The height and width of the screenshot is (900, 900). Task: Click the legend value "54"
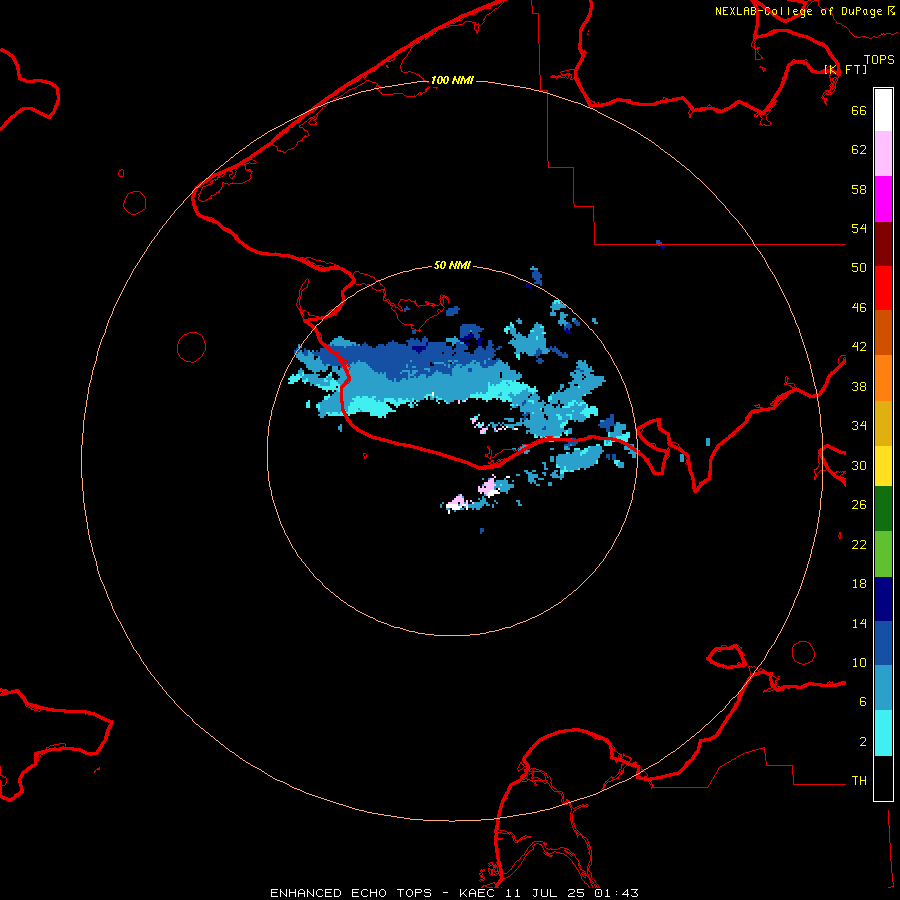coord(859,228)
